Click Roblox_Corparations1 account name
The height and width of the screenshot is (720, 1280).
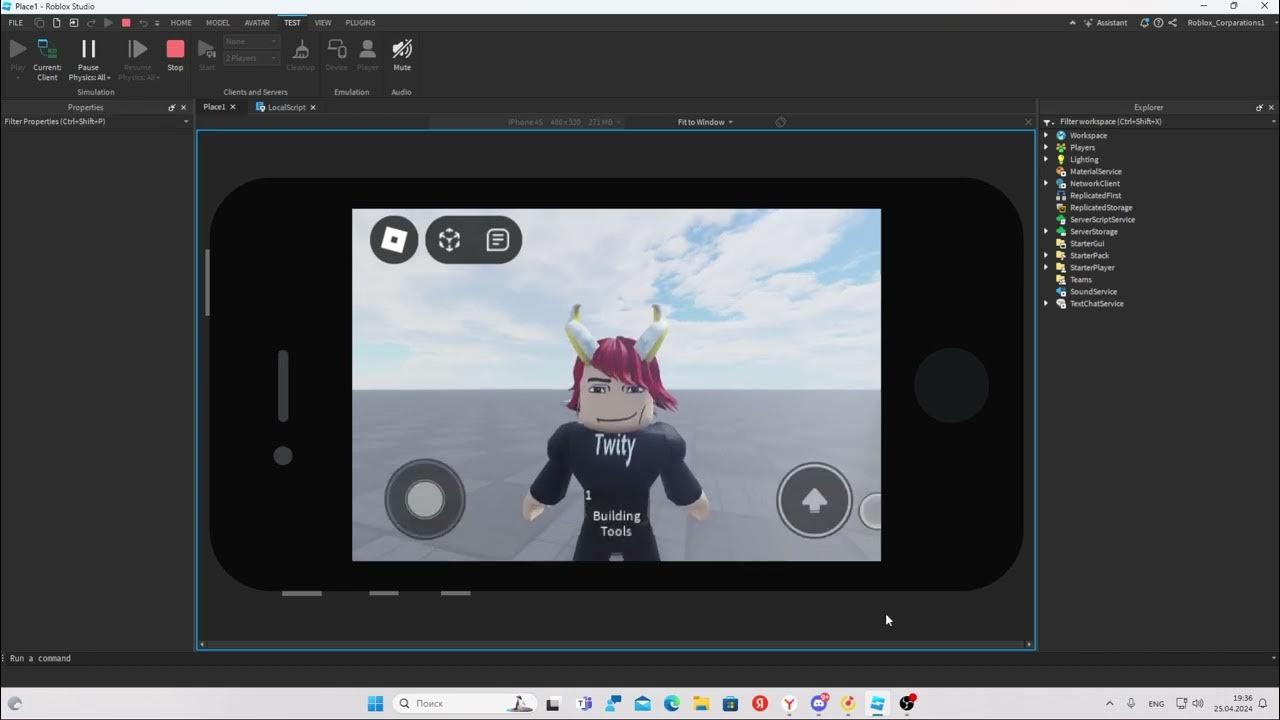(1226, 22)
